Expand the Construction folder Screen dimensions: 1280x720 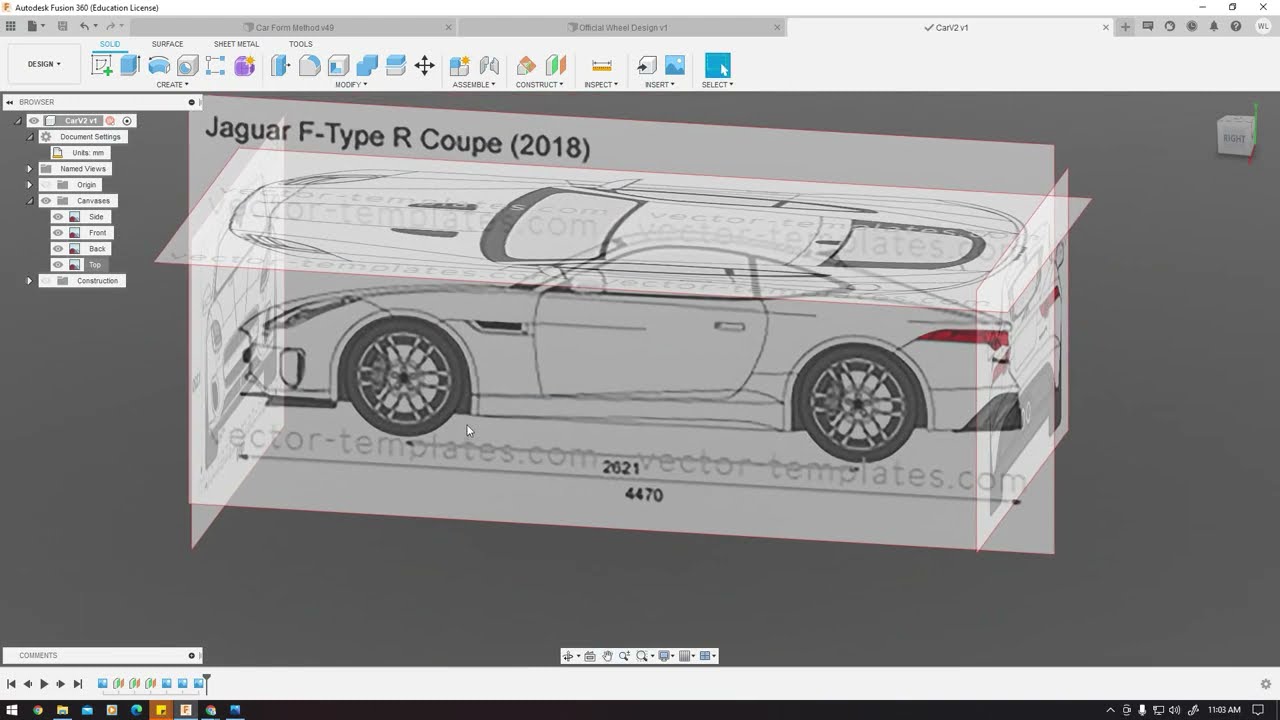(x=29, y=281)
